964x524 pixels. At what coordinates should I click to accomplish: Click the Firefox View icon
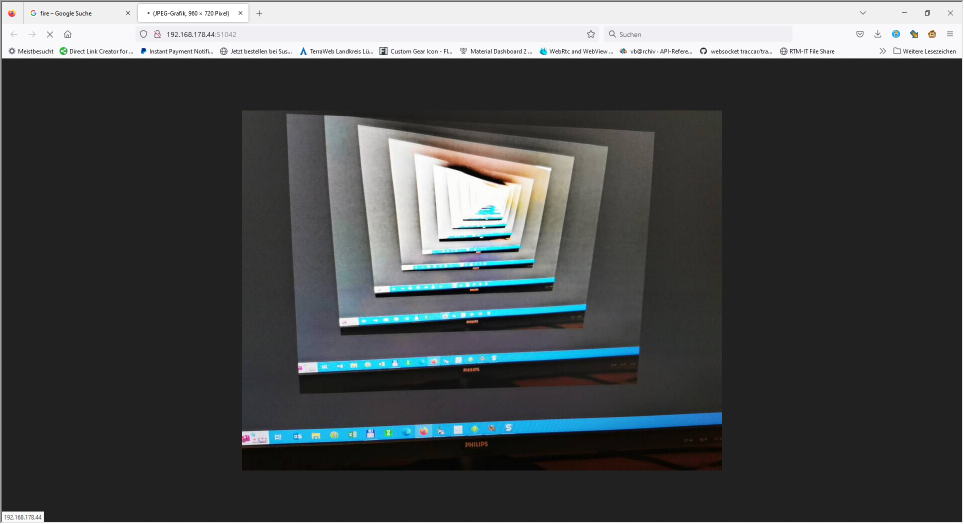click(x=12, y=13)
